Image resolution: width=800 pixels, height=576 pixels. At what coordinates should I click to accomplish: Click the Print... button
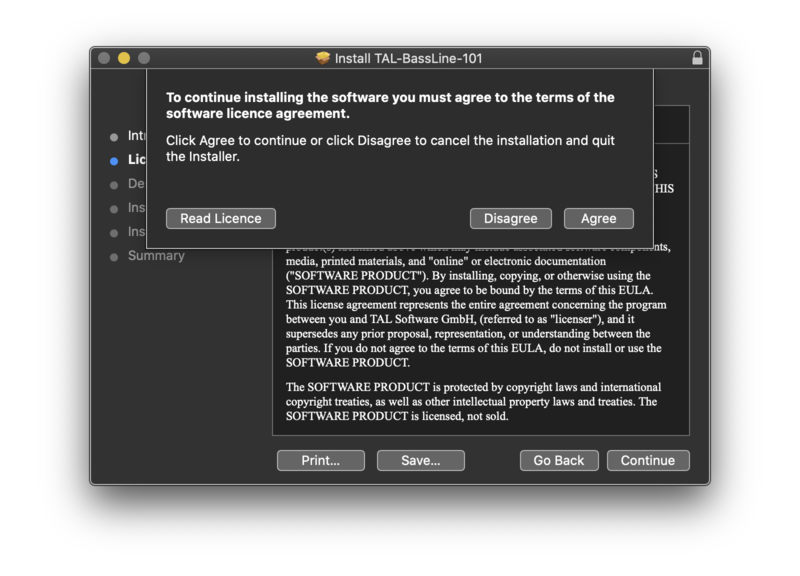pos(320,460)
